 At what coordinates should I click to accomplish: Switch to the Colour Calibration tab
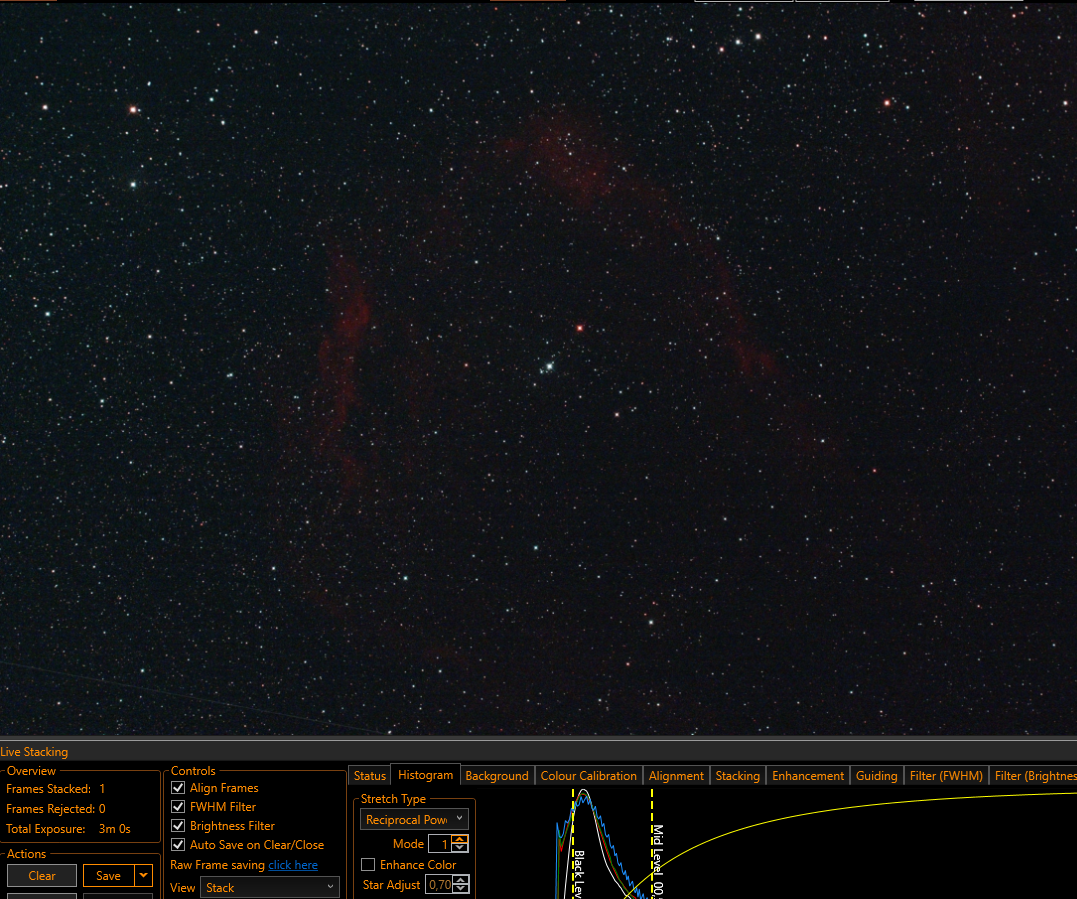(589, 775)
